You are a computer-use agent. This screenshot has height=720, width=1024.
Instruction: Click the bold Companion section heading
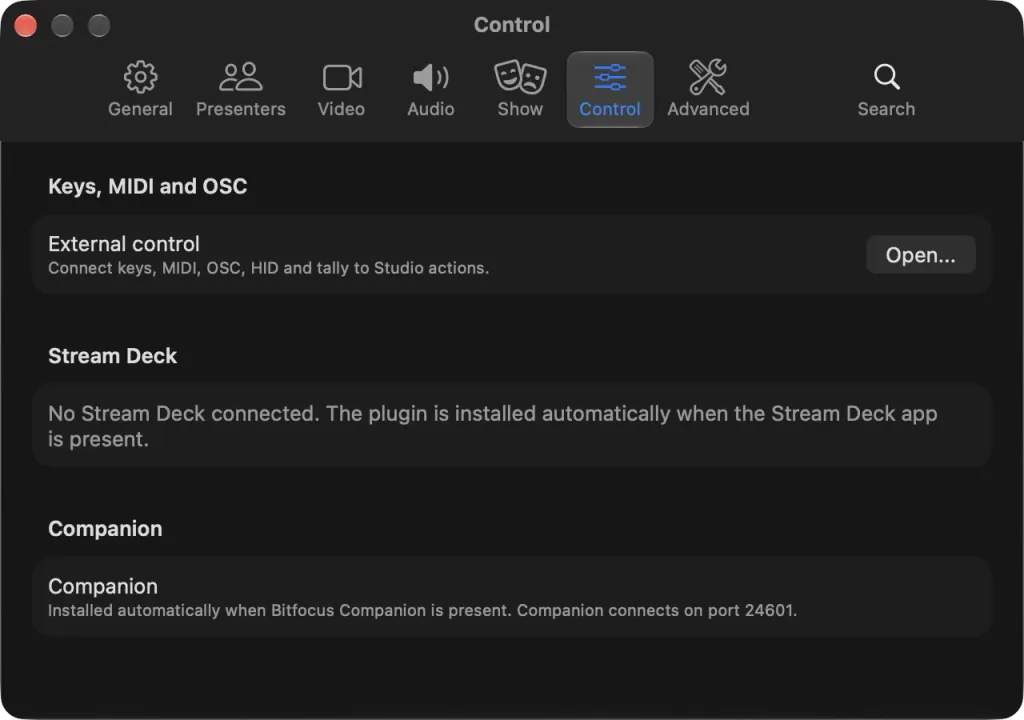pyautogui.click(x=105, y=529)
